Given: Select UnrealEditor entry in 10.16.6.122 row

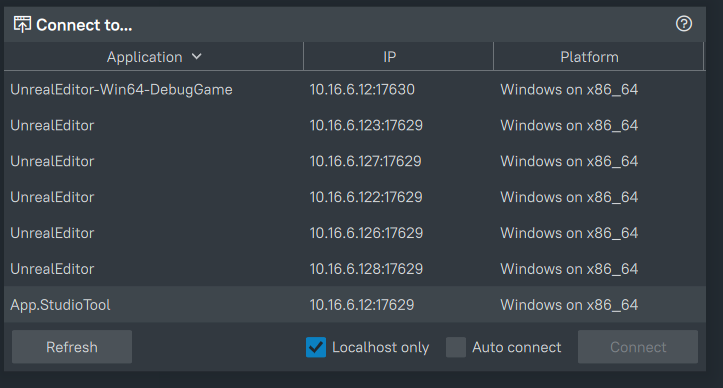Looking at the screenshot, I should 52,197.
